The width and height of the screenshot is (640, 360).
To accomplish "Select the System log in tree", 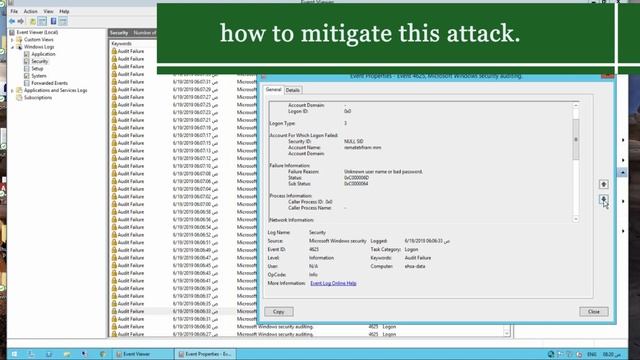I will tap(39, 76).
